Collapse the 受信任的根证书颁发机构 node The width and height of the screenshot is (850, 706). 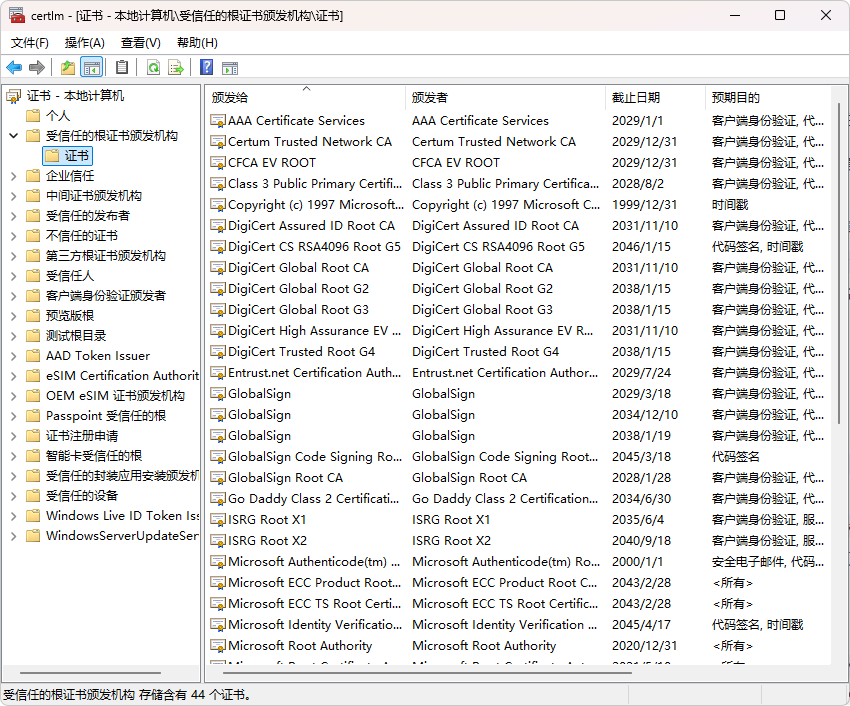click(14, 136)
